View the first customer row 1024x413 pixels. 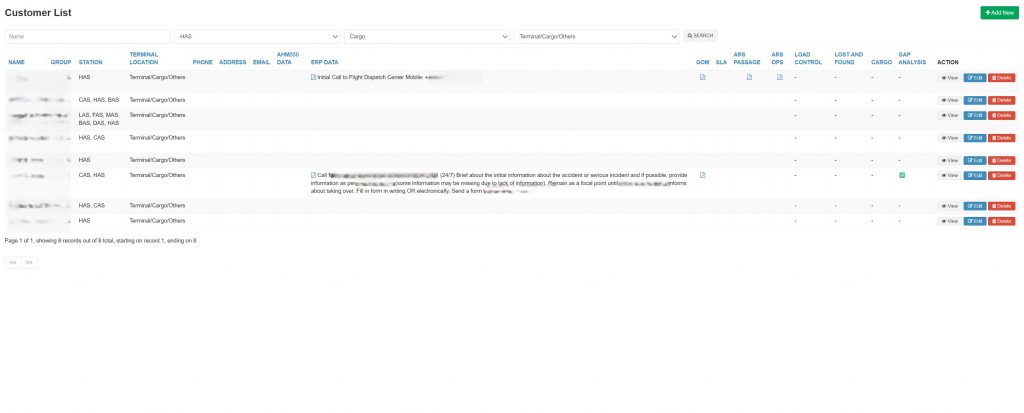click(x=950, y=78)
